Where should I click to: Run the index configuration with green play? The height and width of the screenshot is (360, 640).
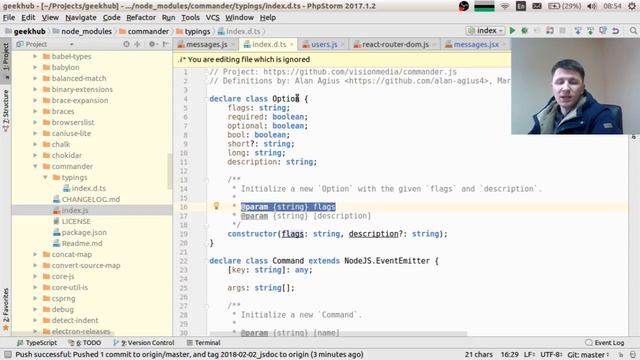point(512,31)
